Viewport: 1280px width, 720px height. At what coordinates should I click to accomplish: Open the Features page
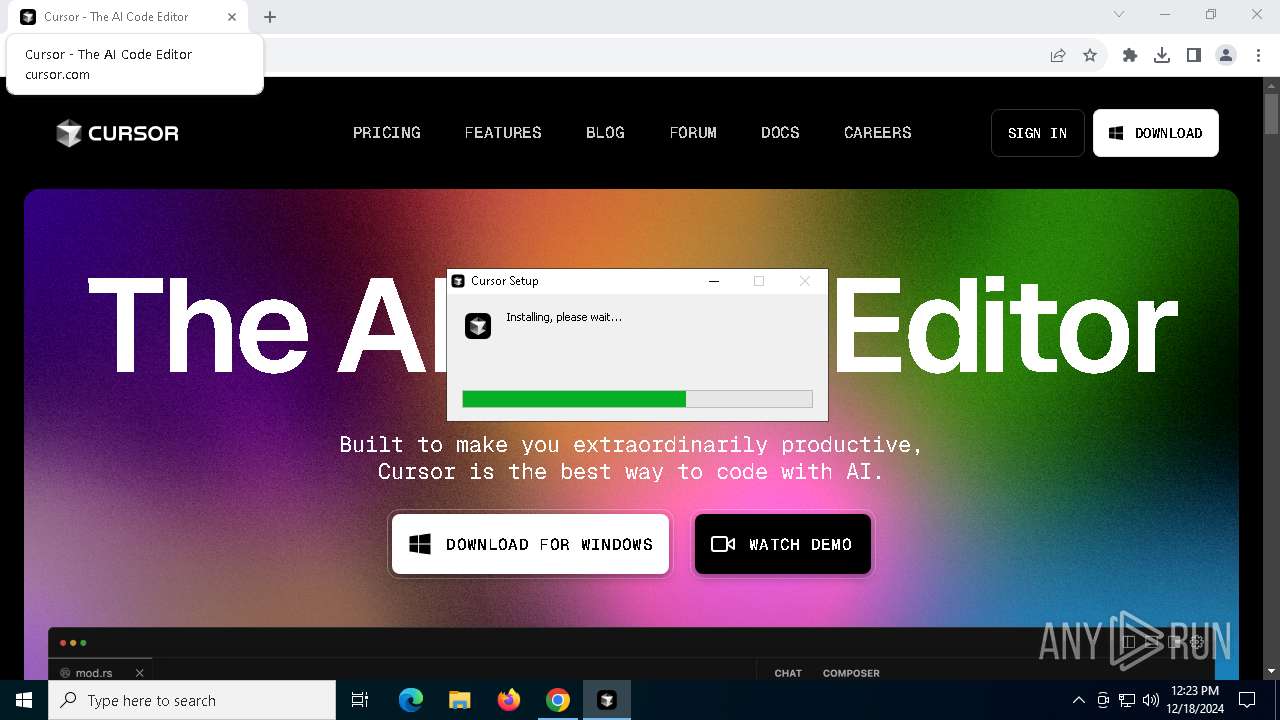tap(503, 133)
